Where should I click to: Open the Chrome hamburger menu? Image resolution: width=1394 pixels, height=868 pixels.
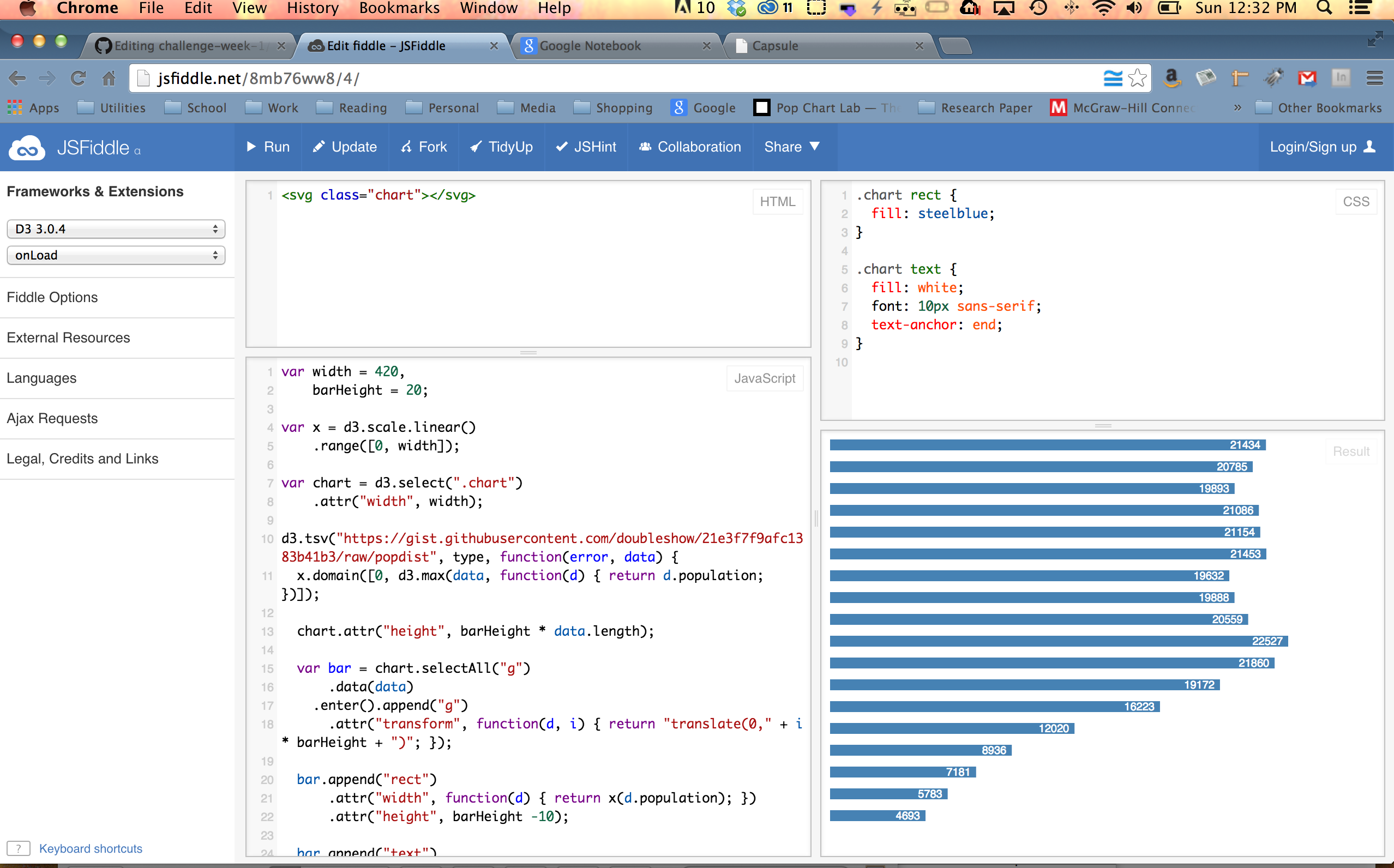click(1374, 78)
